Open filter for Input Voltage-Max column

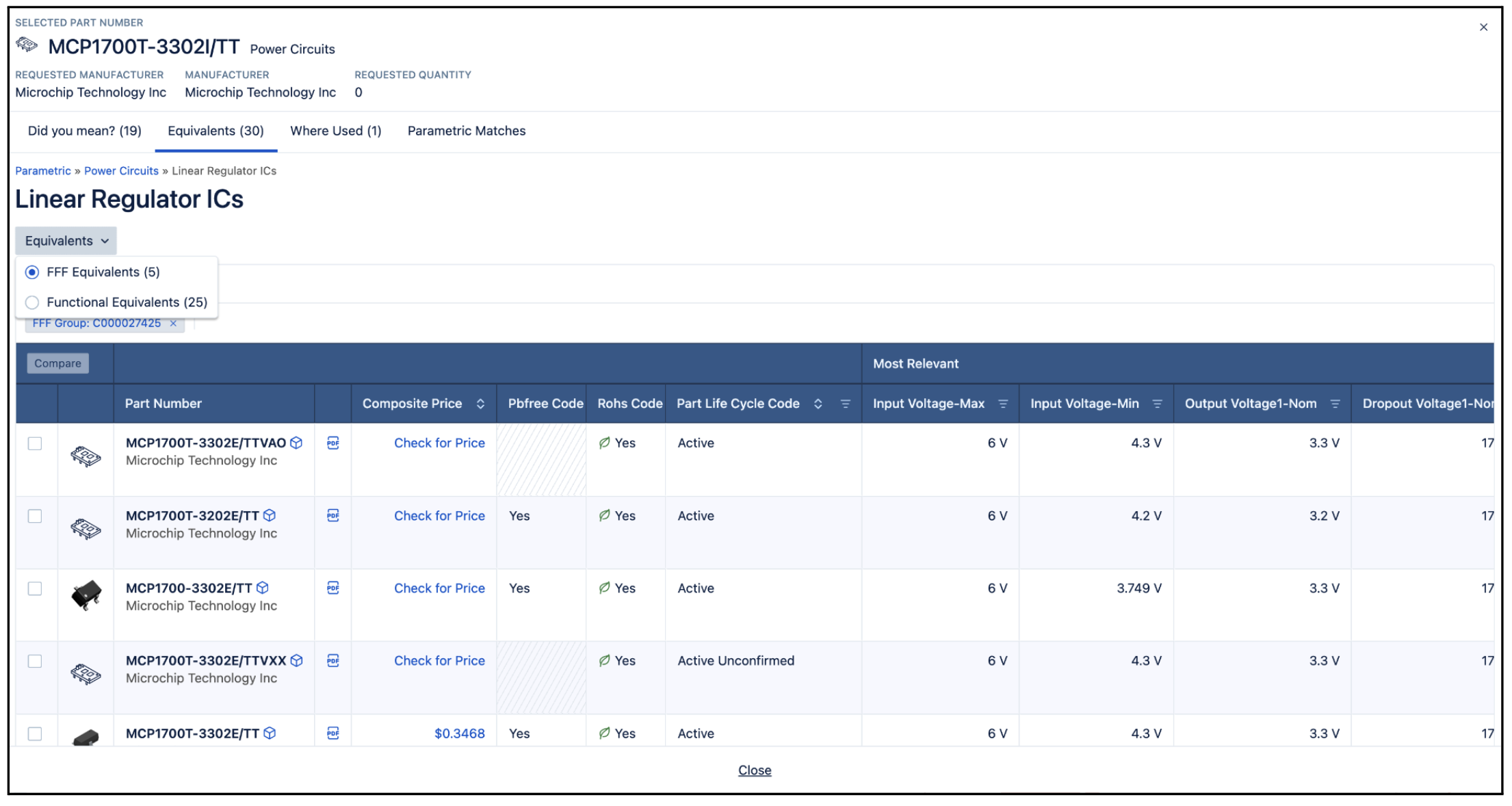1003,404
